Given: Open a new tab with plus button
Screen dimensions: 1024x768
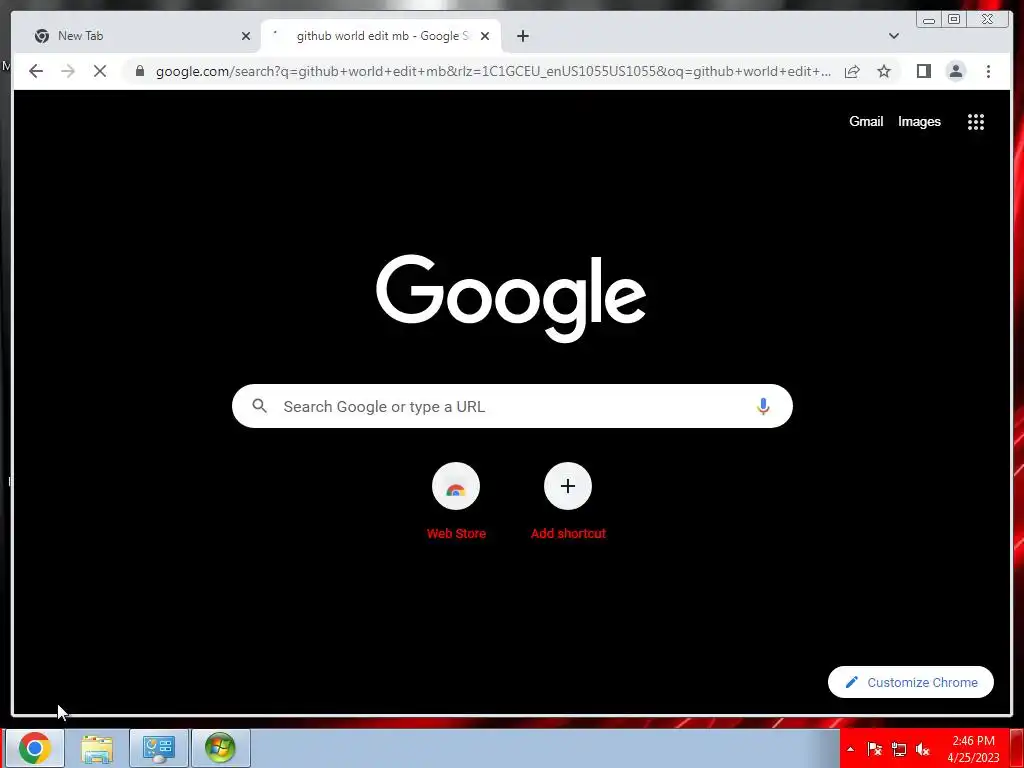Looking at the screenshot, I should (x=522, y=36).
